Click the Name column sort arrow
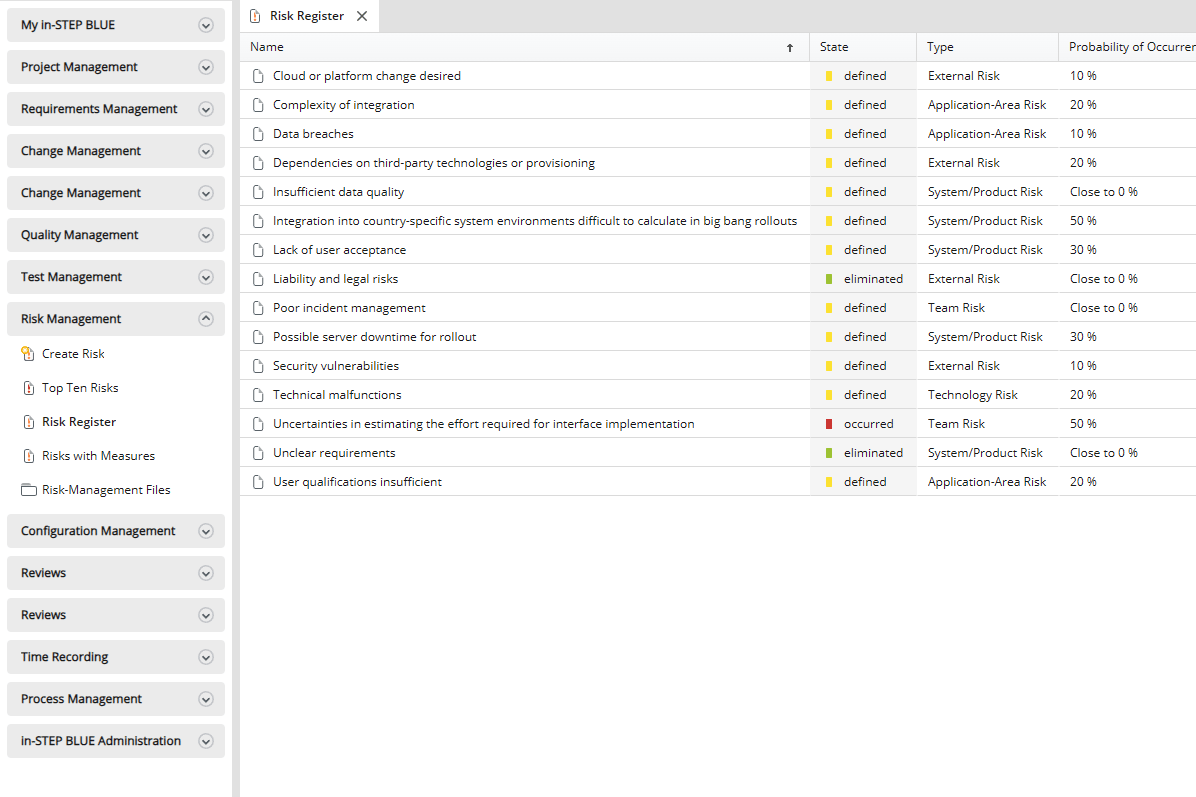Image resolution: width=1196 pixels, height=797 pixels. (x=789, y=47)
